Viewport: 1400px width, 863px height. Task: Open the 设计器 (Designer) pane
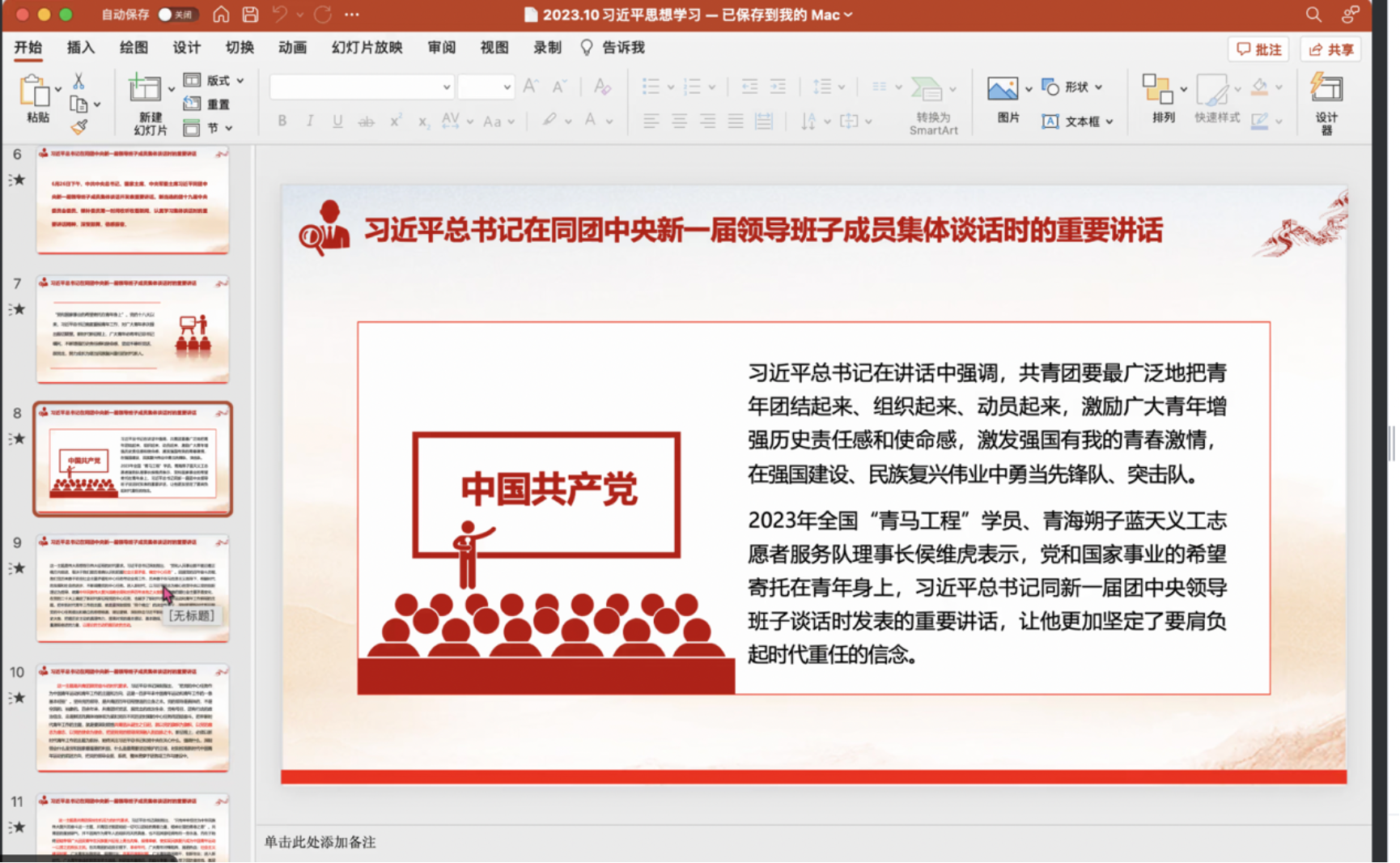pos(1326,101)
